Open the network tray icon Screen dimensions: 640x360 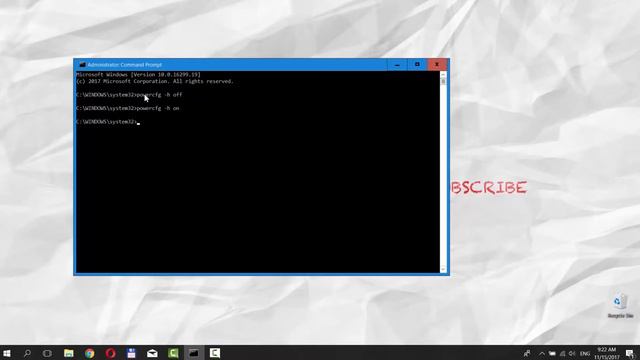pyautogui.click(x=562, y=353)
